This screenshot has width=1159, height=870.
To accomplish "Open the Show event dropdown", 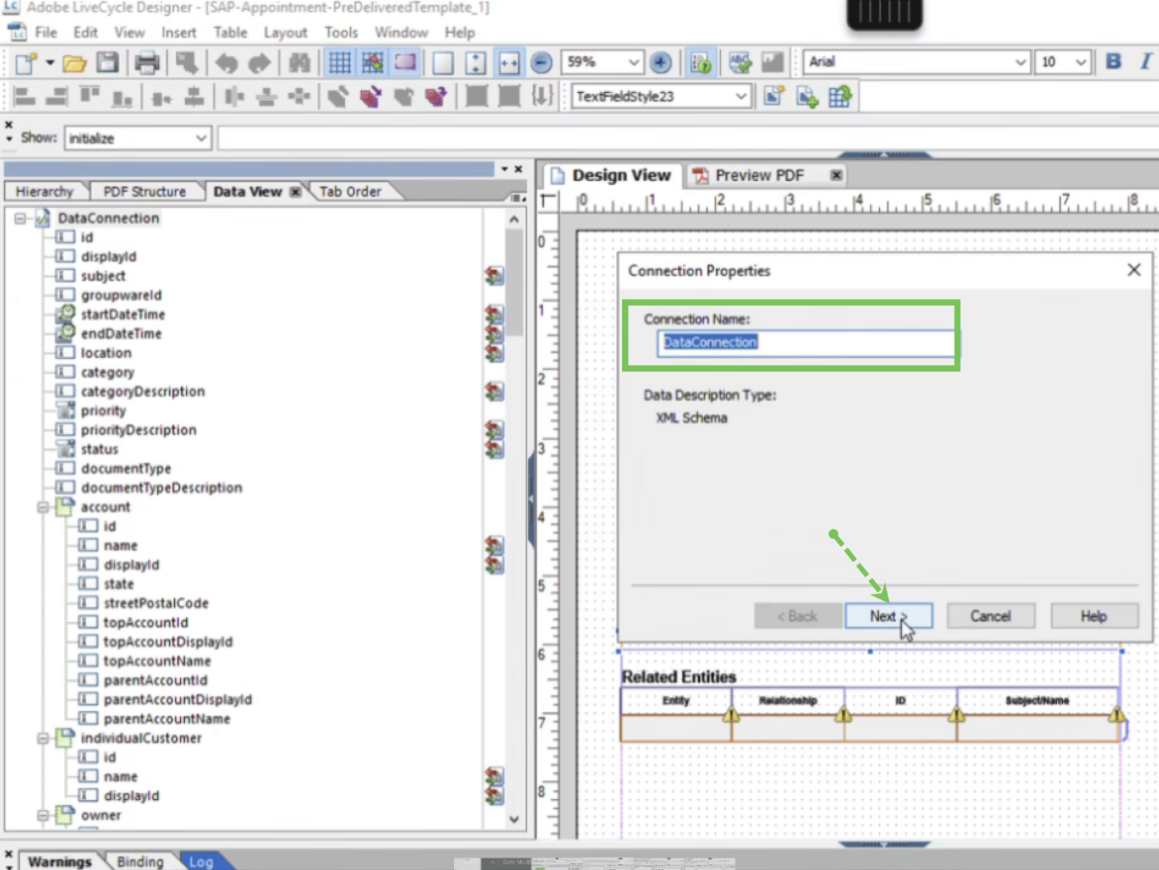I will 201,138.
